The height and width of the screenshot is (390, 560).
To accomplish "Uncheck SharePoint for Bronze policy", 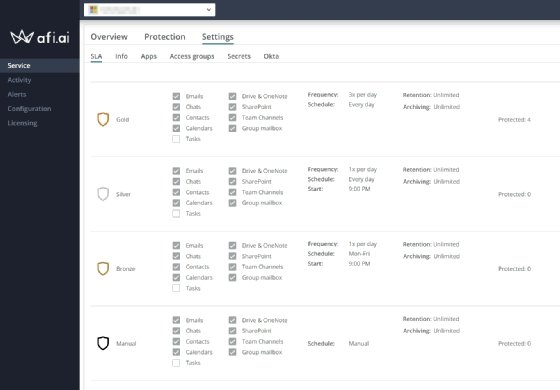I will click(x=232, y=256).
